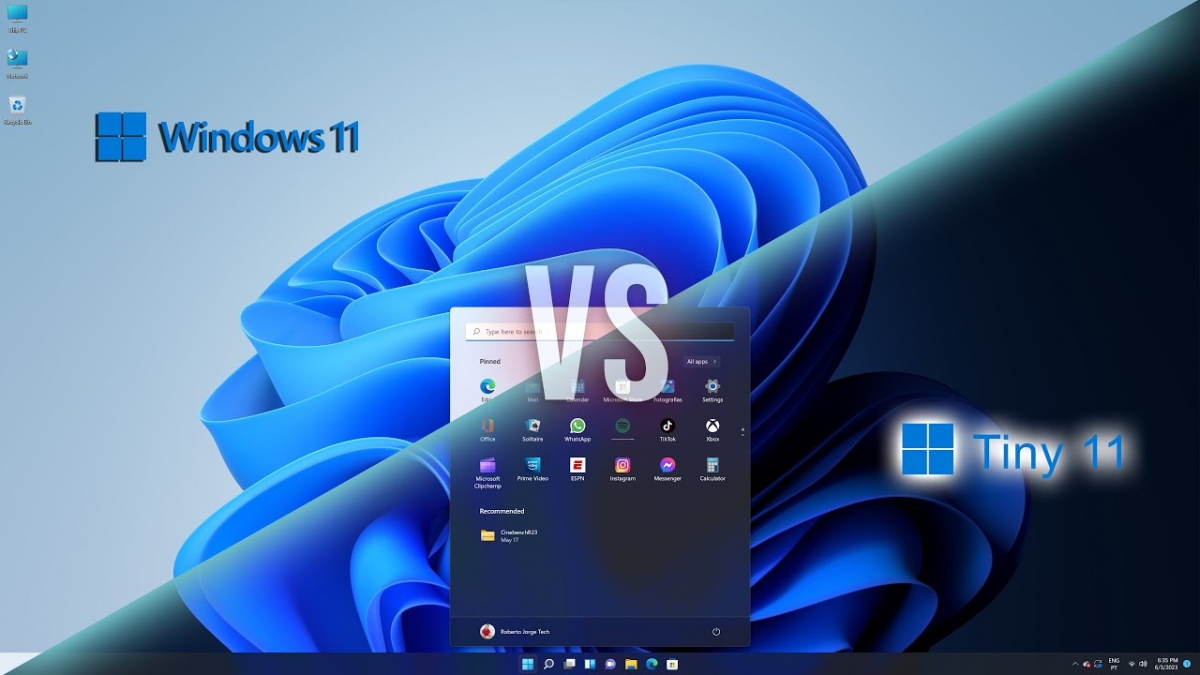Open File Explorer from the taskbar
Viewport: 1200px width, 675px height.
pos(631,664)
